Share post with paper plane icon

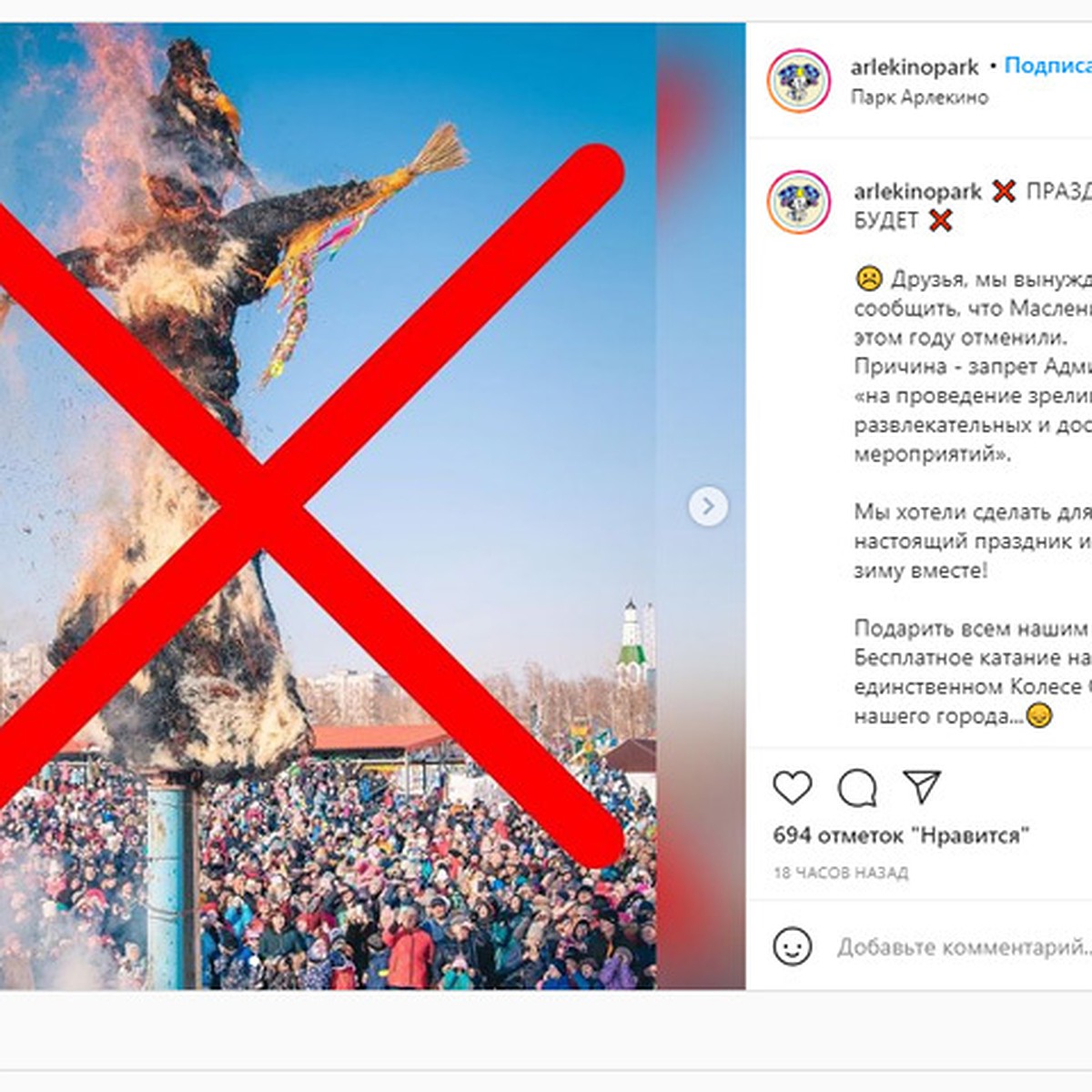pos(921,787)
